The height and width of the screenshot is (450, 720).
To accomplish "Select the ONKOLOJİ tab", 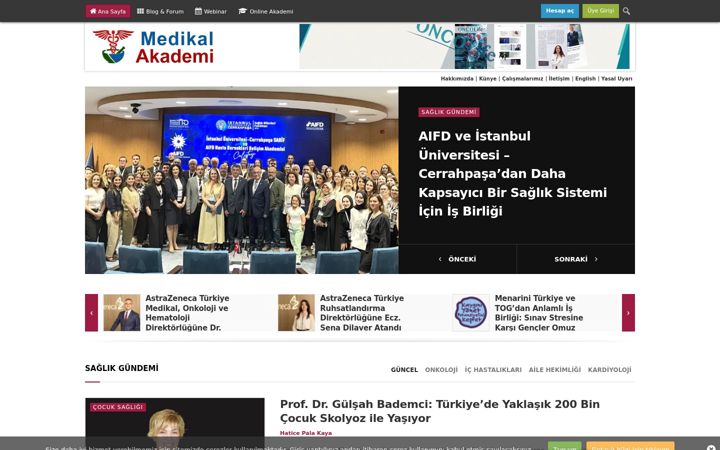I will 441,370.
